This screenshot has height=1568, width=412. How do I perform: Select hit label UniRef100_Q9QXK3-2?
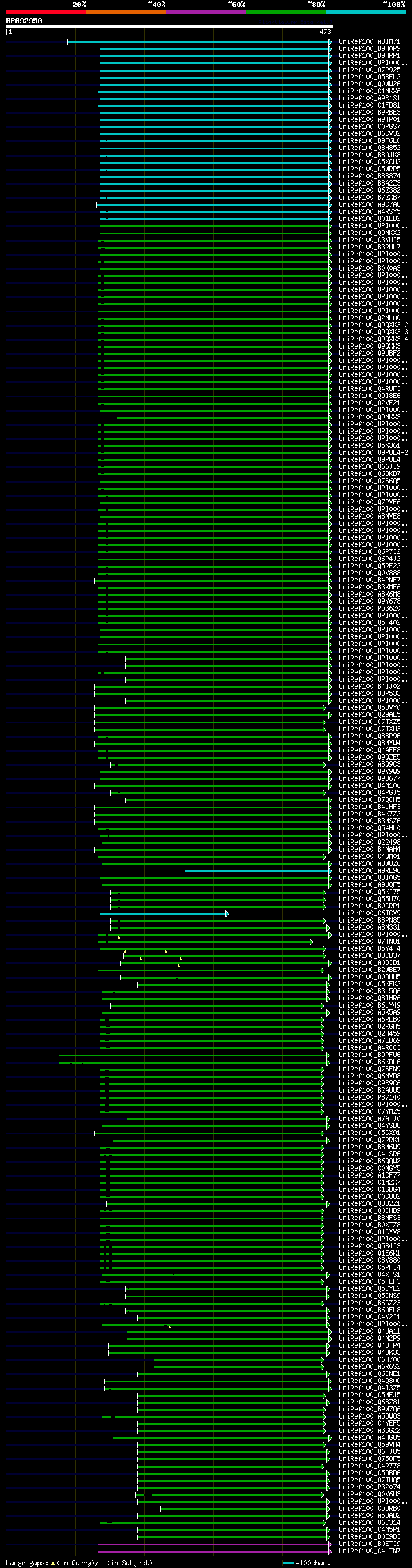(x=373, y=325)
